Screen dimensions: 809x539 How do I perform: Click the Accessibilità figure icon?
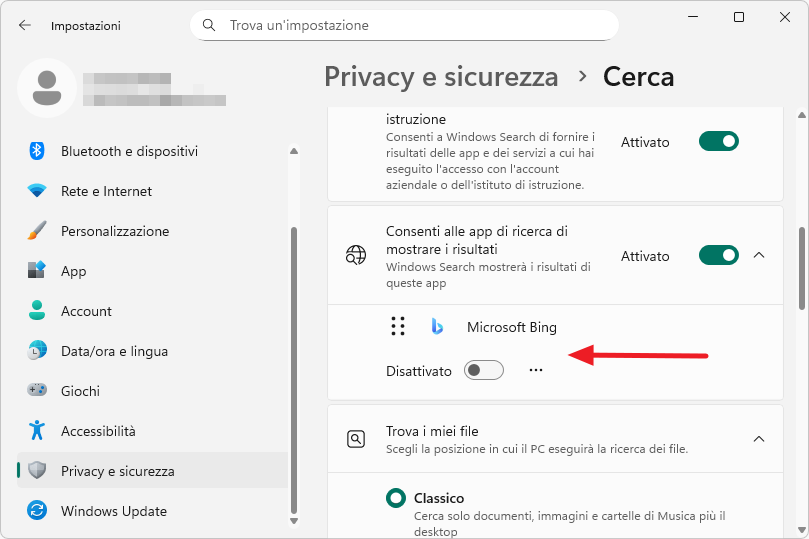click(x=37, y=430)
